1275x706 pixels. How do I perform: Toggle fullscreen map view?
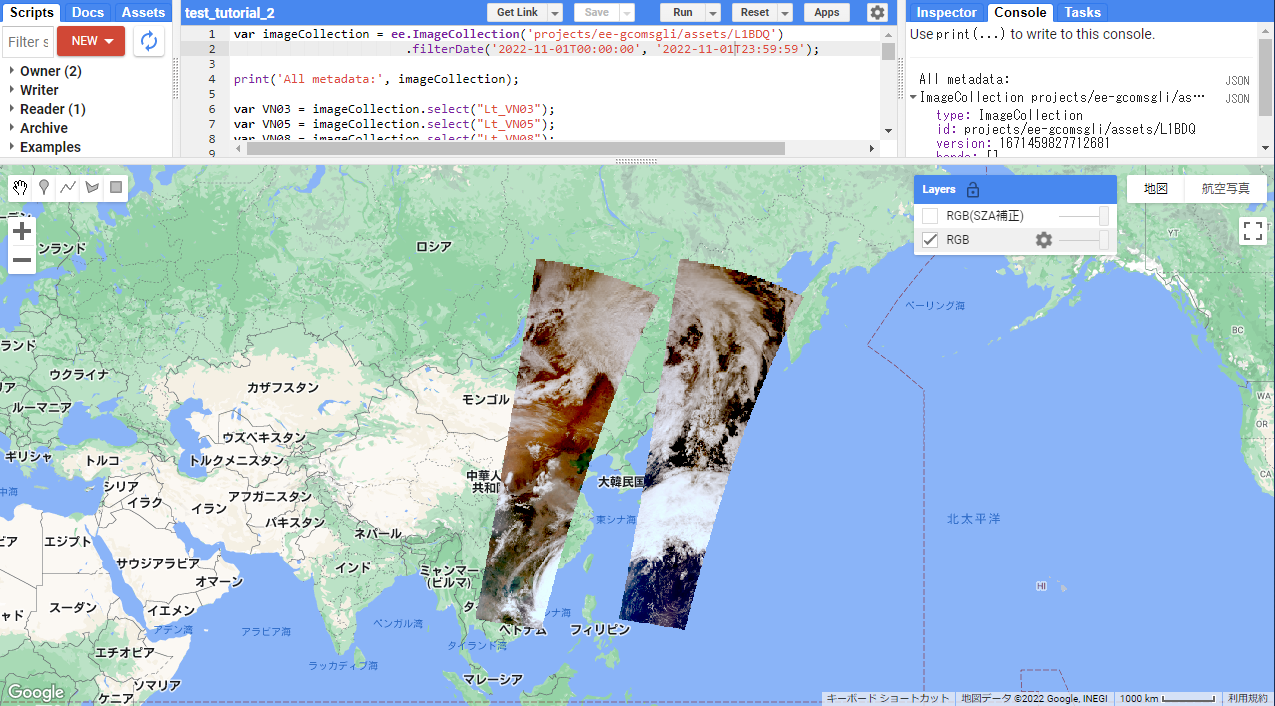1253,231
